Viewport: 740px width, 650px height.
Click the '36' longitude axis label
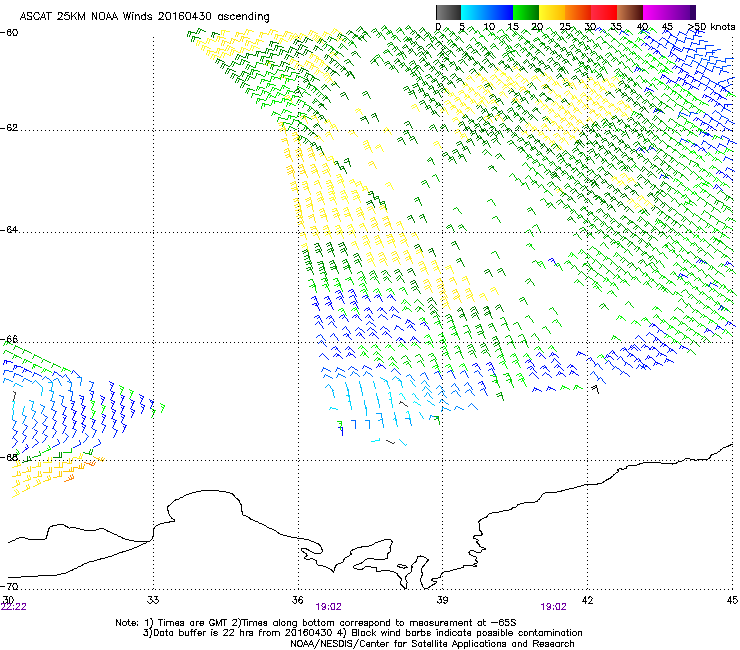tap(297, 600)
